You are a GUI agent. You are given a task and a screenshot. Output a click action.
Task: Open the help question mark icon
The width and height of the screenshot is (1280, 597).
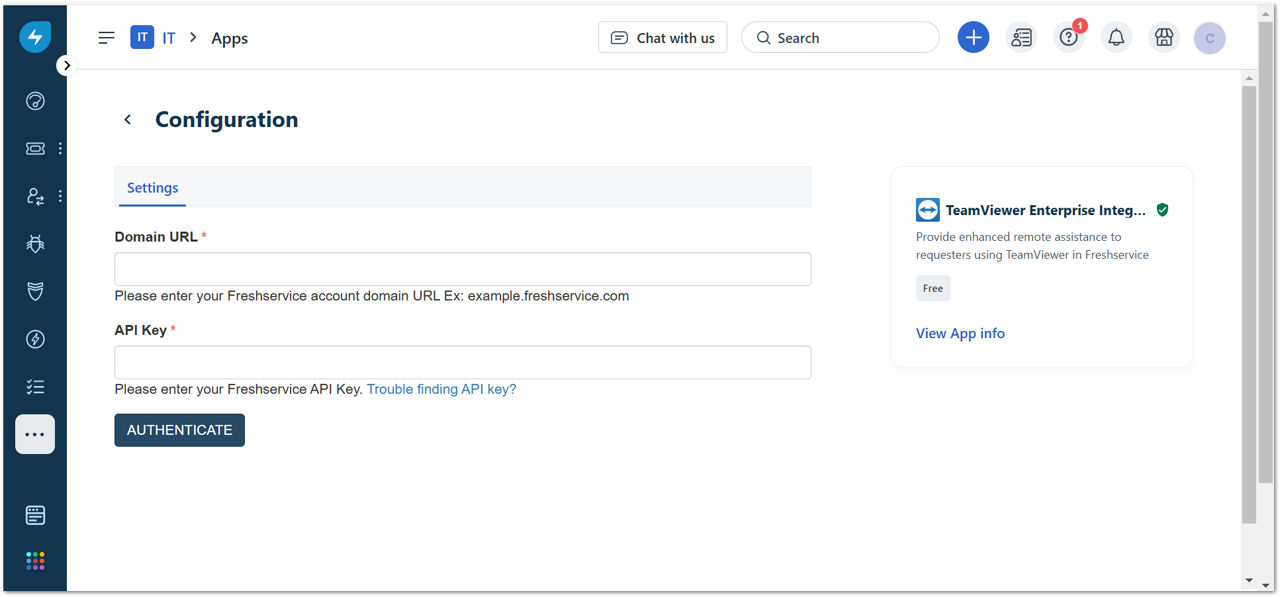coord(1069,38)
